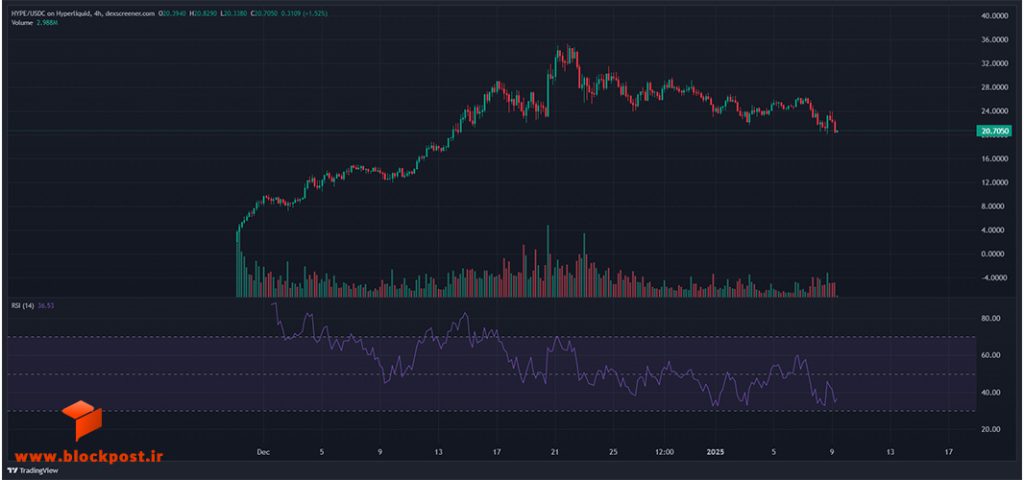Click the 24.0000 price axis label
The width and height of the screenshot is (1024, 480).
point(993,111)
